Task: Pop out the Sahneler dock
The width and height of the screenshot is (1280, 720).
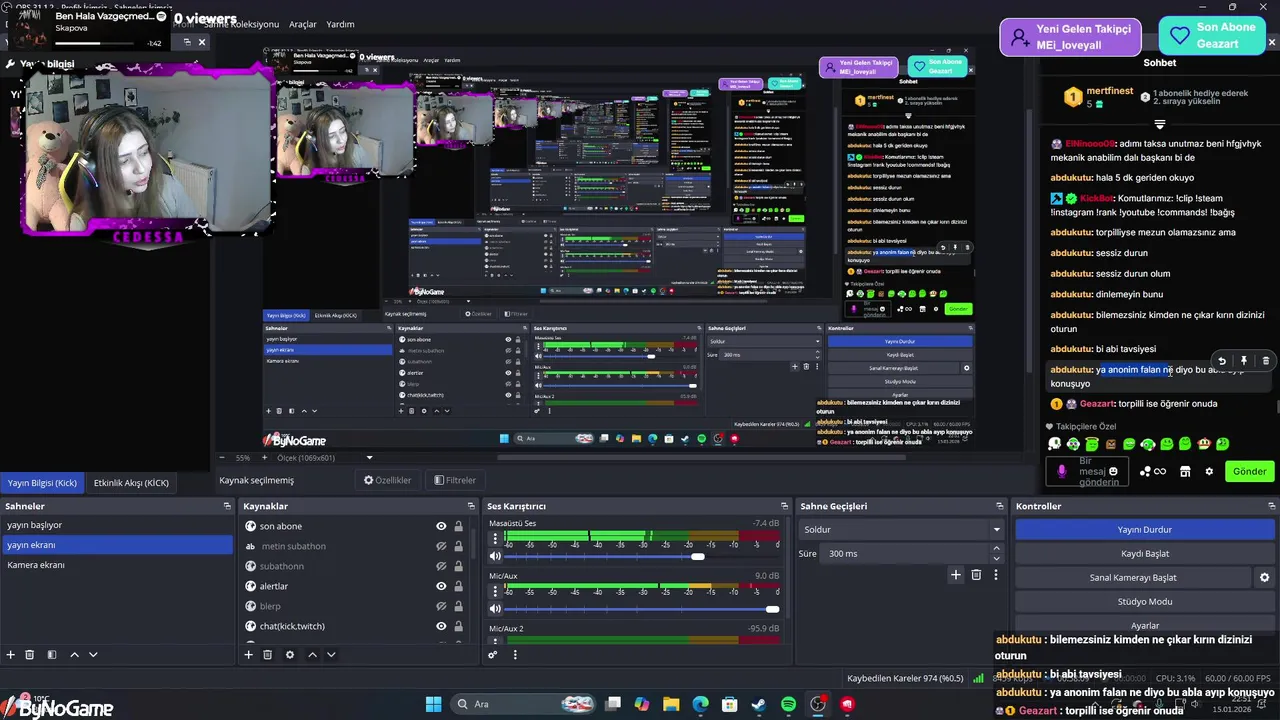Action: pos(227,506)
